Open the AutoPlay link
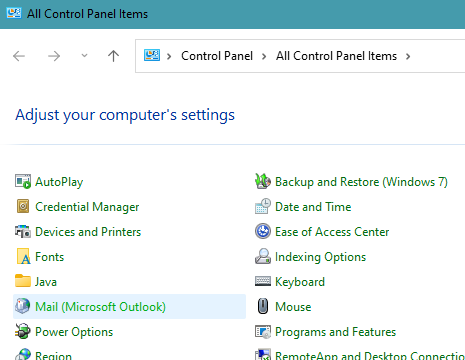The height and width of the screenshot is (360, 465). point(59,182)
